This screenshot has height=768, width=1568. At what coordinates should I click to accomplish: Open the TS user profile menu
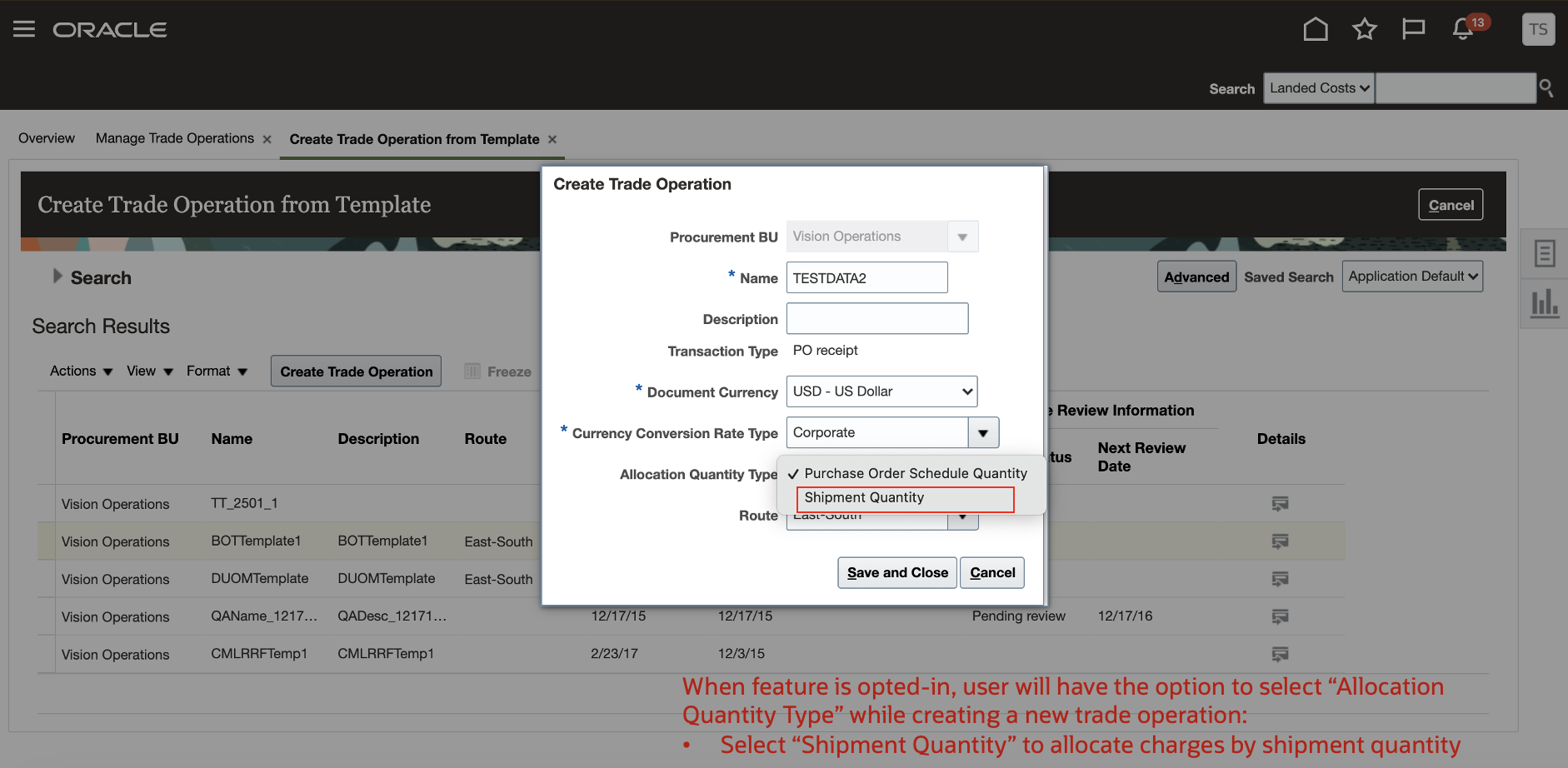point(1538,29)
